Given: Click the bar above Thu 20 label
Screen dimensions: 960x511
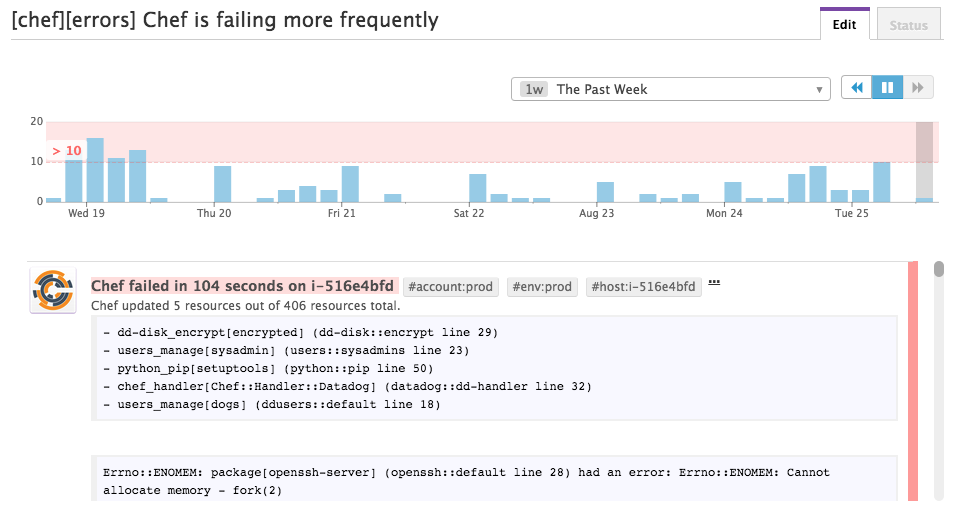Looking at the screenshot, I should (222, 184).
